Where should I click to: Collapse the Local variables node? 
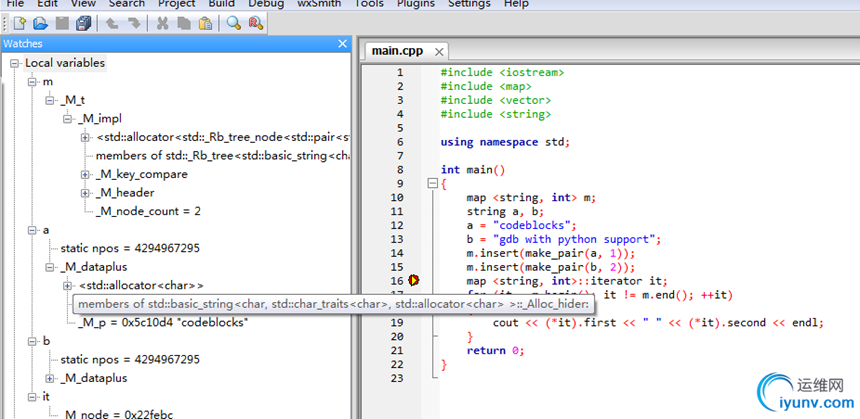tap(14, 63)
